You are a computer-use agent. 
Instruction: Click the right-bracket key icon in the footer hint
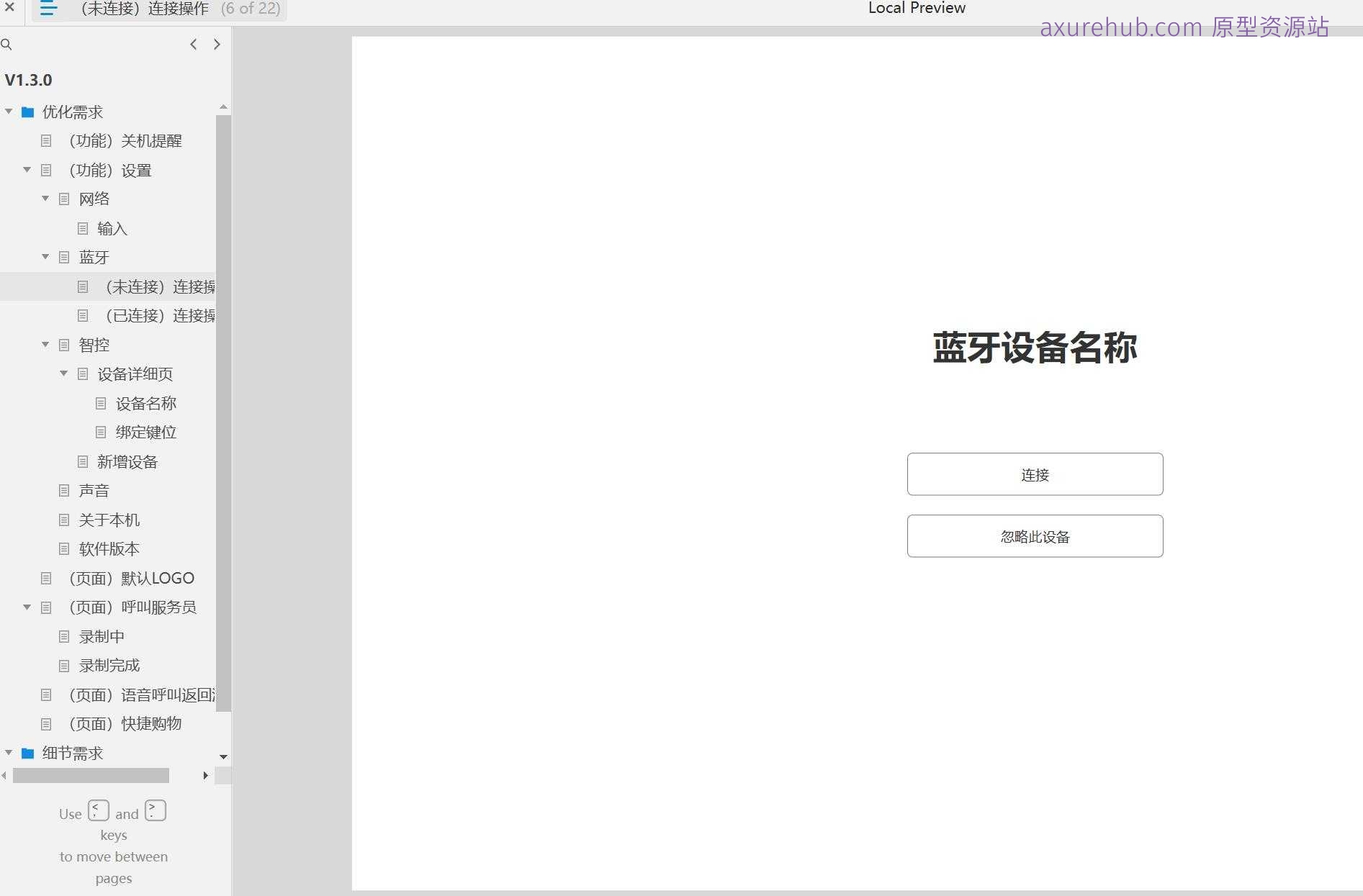(154, 810)
